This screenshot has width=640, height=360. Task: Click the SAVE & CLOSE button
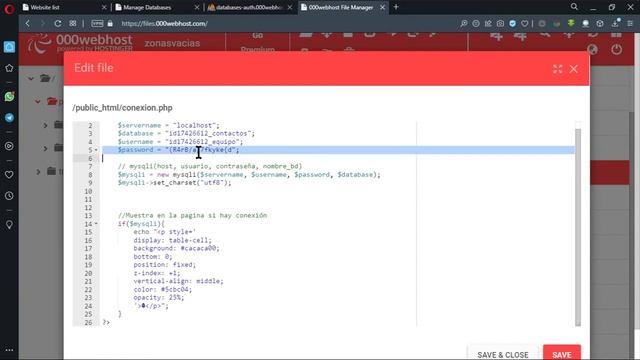pyautogui.click(x=503, y=353)
